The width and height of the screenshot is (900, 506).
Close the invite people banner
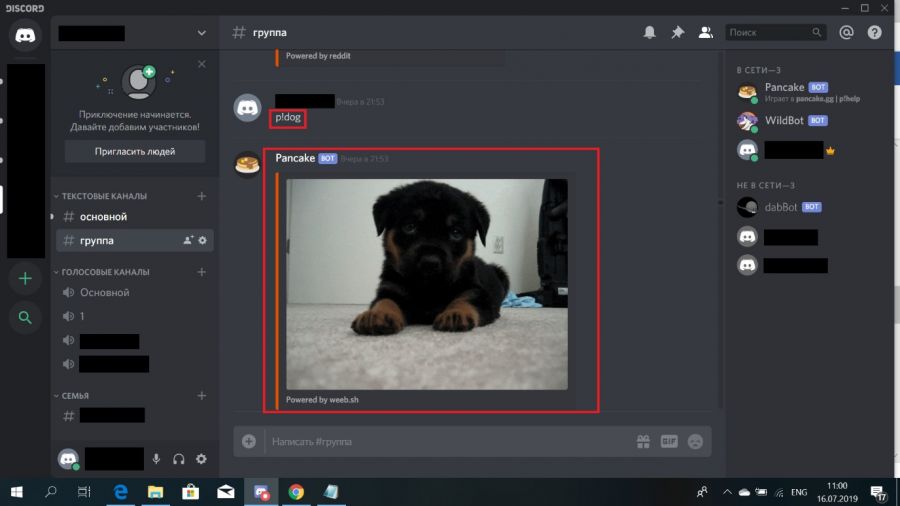click(x=201, y=64)
